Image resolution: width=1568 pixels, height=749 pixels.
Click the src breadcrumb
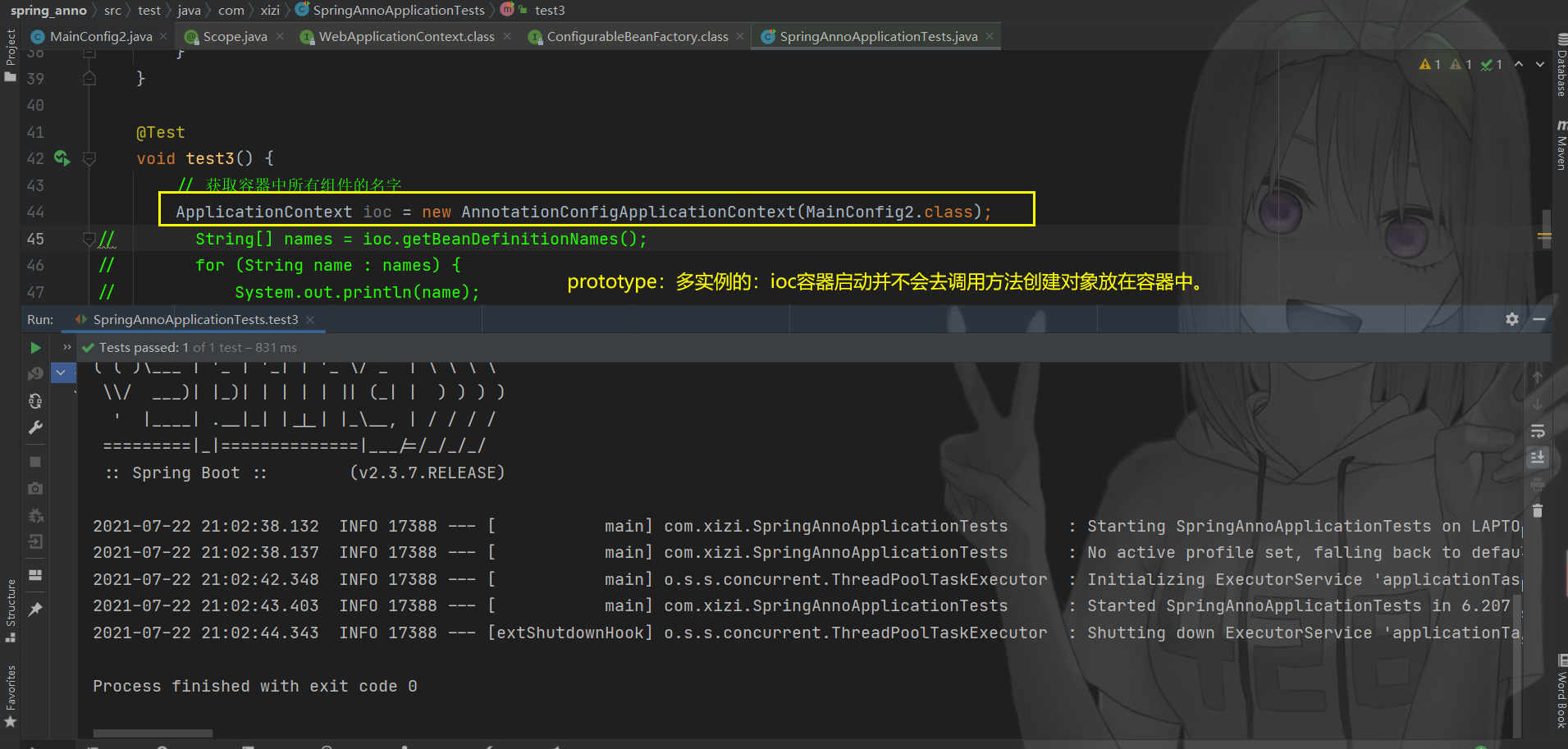pos(112,10)
